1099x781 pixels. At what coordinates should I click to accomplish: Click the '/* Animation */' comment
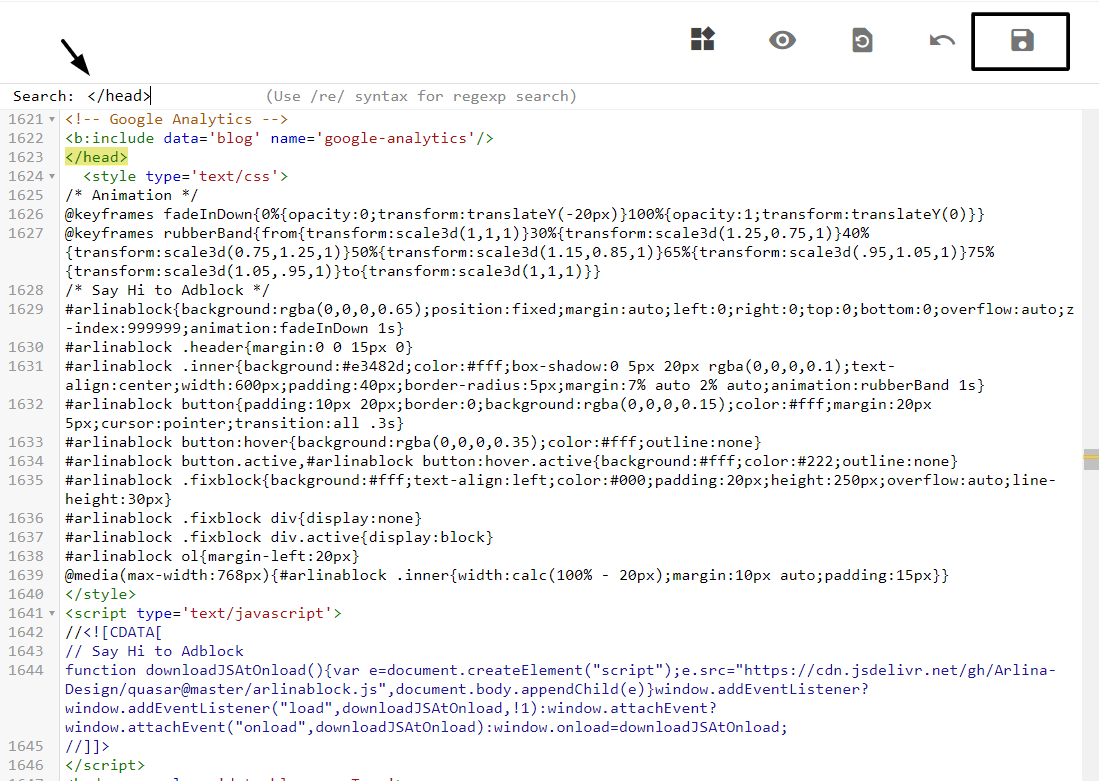(132, 195)
